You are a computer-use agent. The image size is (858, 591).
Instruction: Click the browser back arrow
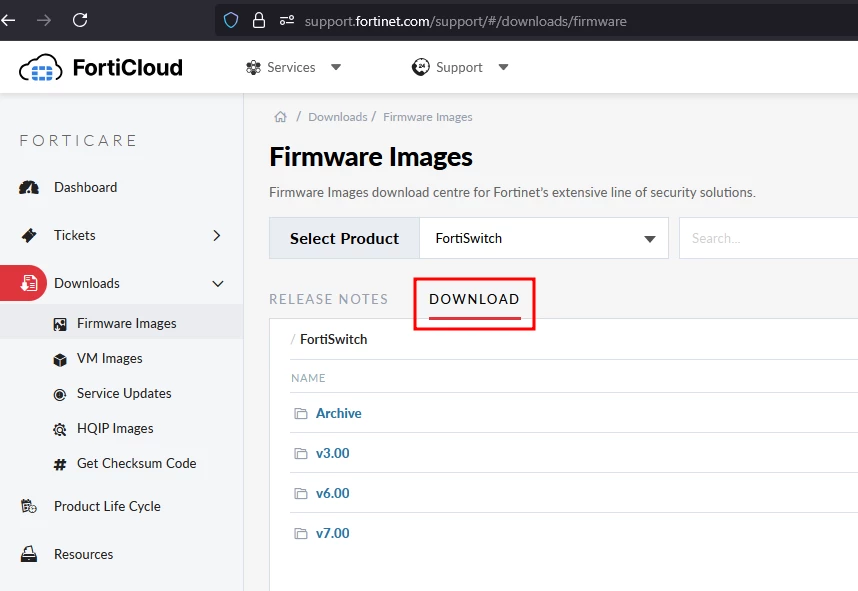point(8,21)
